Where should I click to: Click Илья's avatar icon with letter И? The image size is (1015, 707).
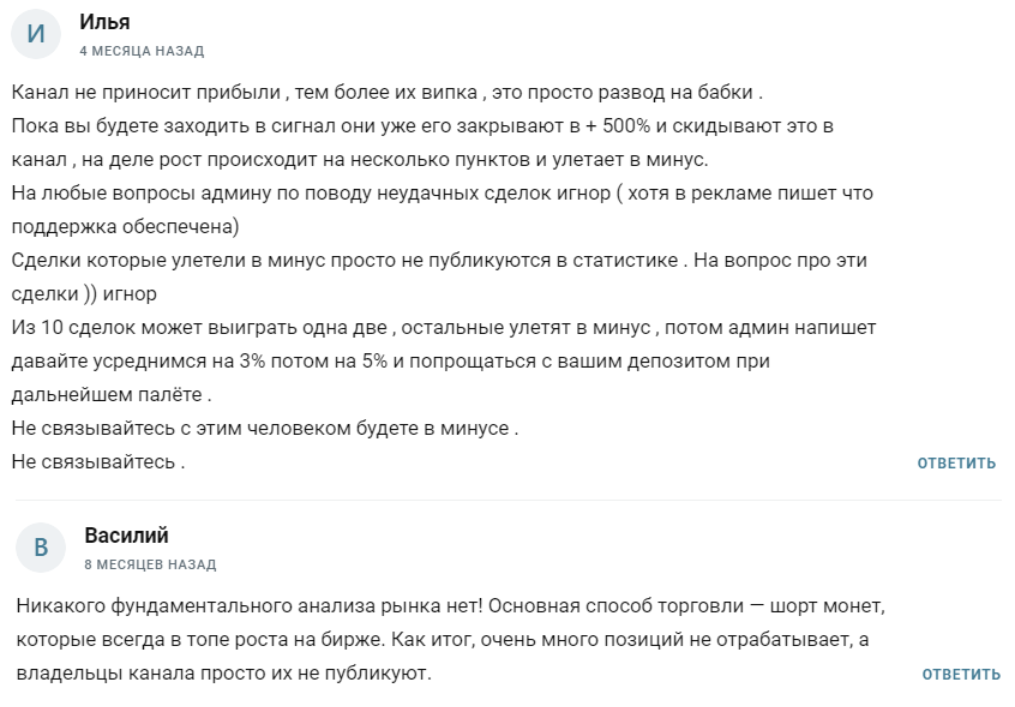37,34
